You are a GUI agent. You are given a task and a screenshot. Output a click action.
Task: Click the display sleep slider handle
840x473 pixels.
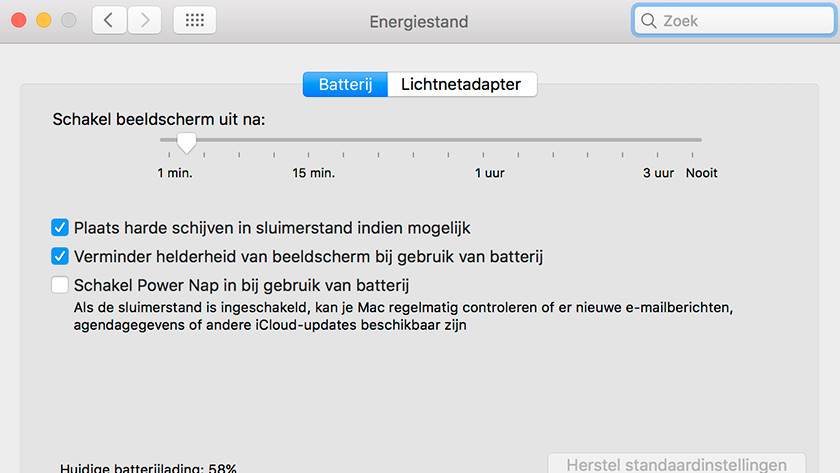pos(186,144)
